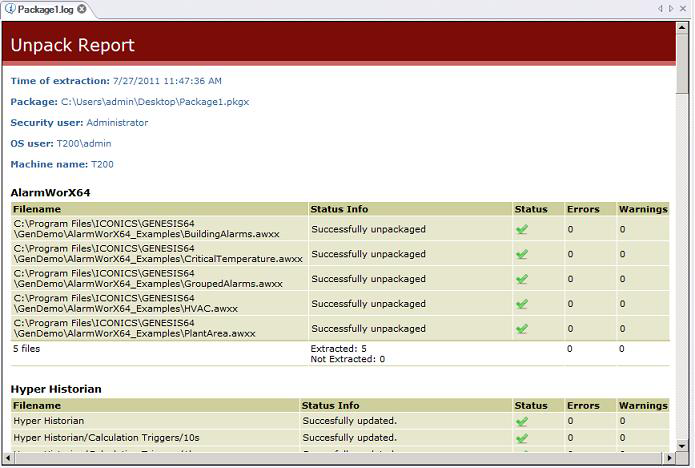Click green checkmark for BuildingAlarms.awxx

(522, 229)
